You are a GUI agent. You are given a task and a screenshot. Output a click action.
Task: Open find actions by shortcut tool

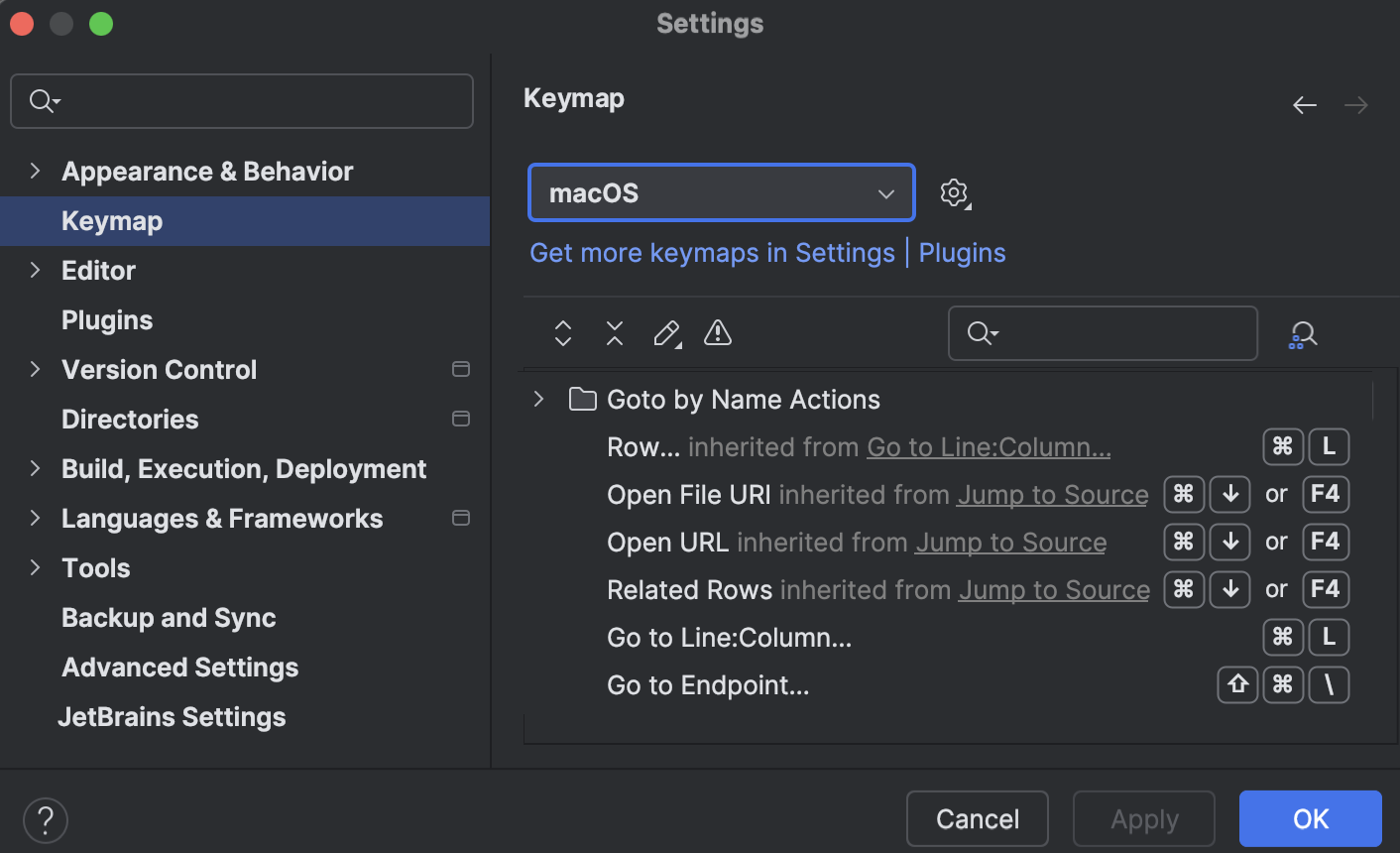click(x=1303, y=333)
